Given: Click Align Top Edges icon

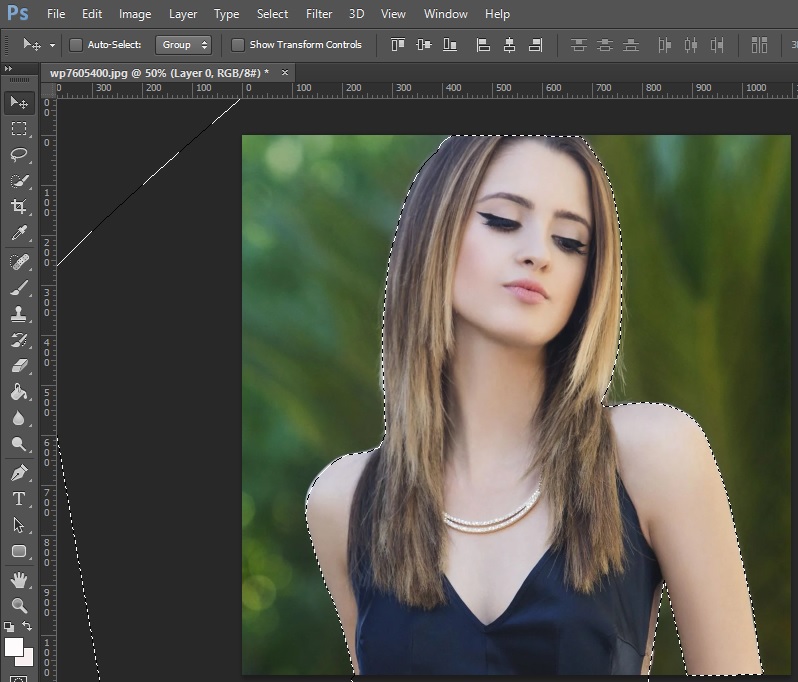Looking at the screenshot, I should [x=397, y=45].
